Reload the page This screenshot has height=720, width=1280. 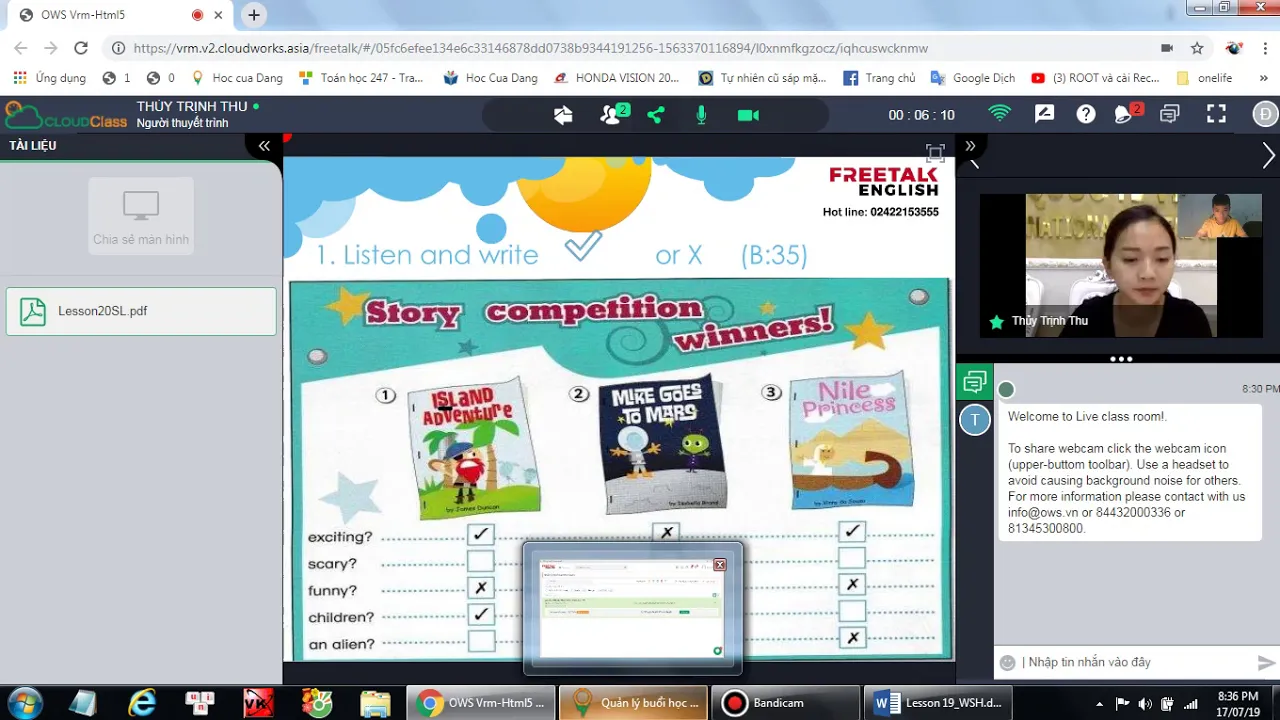click(x=81, y=48)
